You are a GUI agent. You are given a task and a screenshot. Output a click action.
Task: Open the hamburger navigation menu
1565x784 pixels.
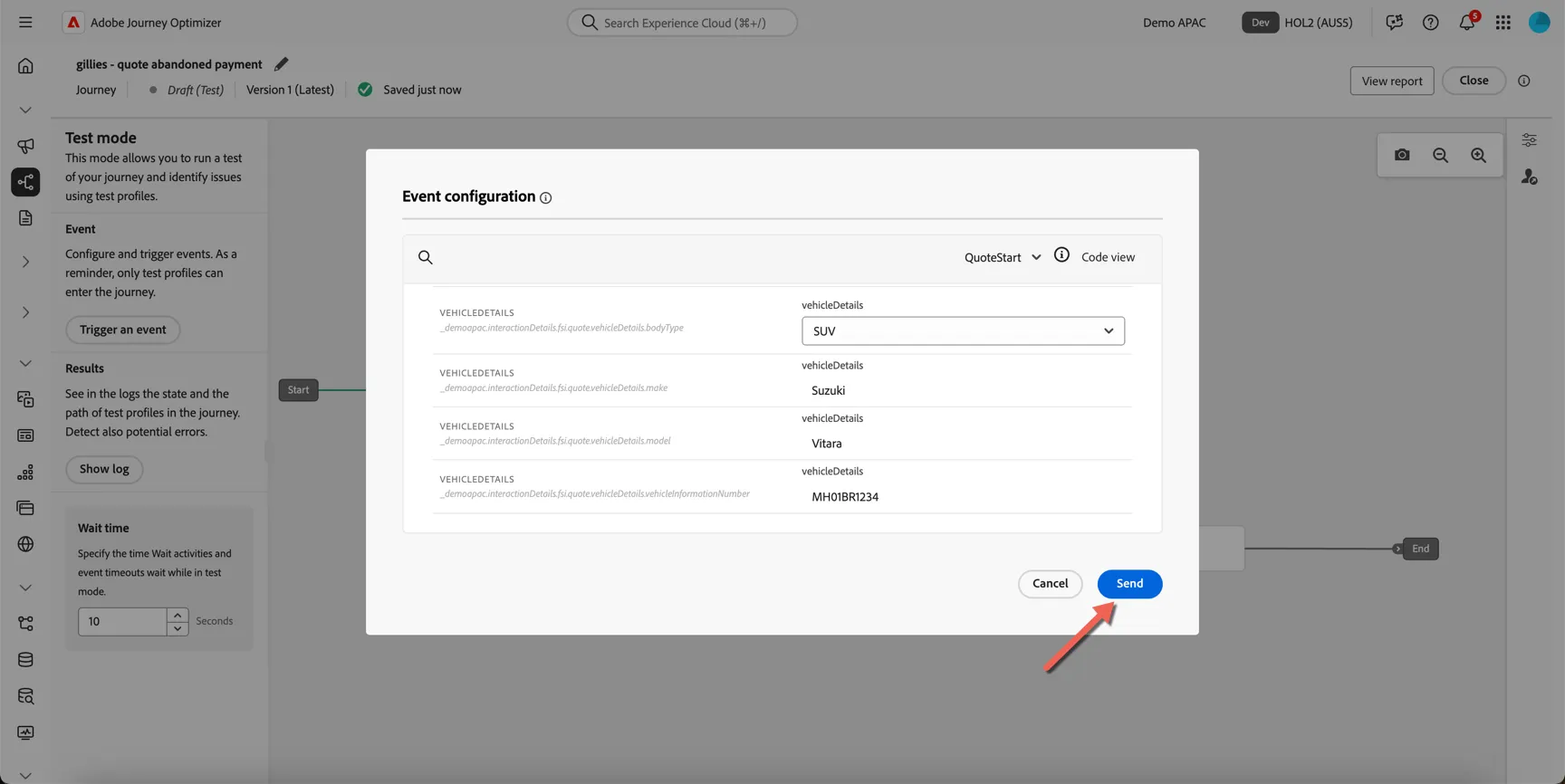(x=25, y=23)
